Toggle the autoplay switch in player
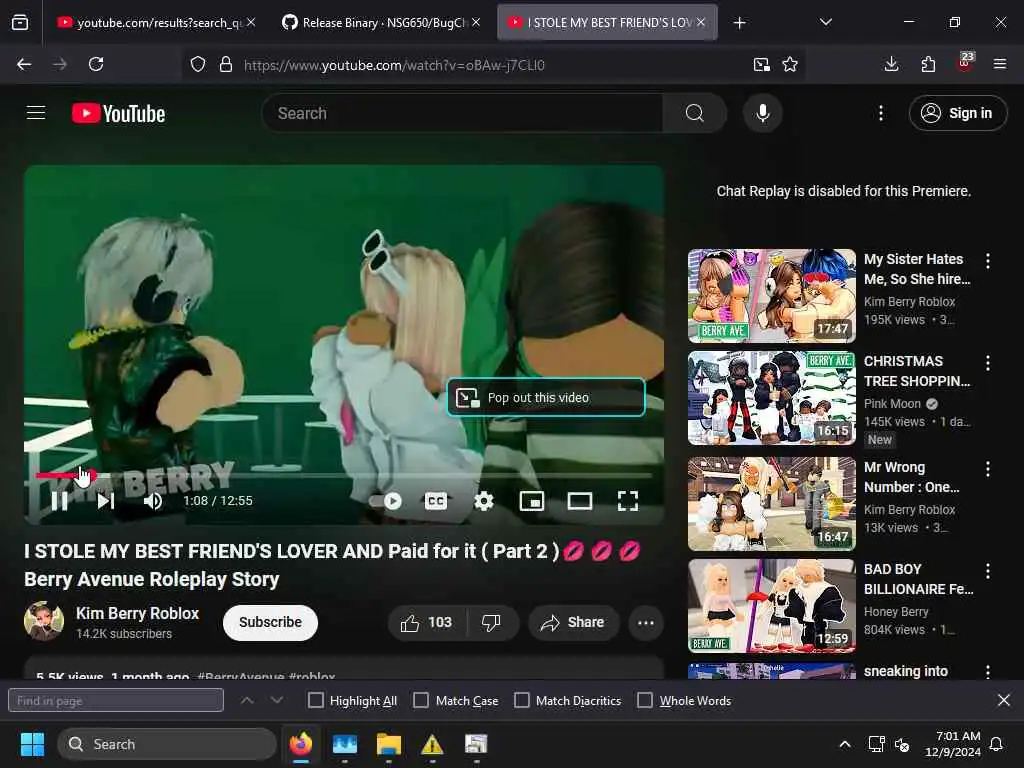The width and height of the screenshot is (1024, 768). pos(385,501)
